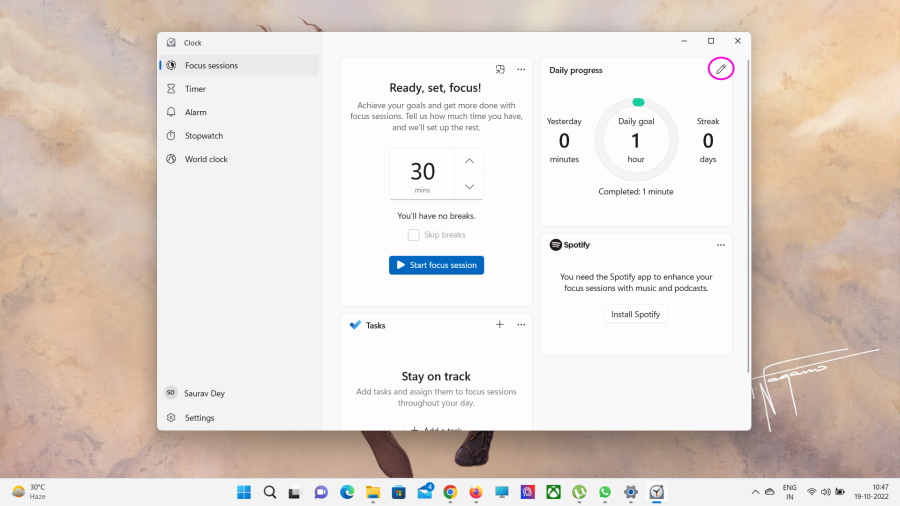
Task: Expand the system tray hidden icons chevron
Action: [x=755, y=492]
